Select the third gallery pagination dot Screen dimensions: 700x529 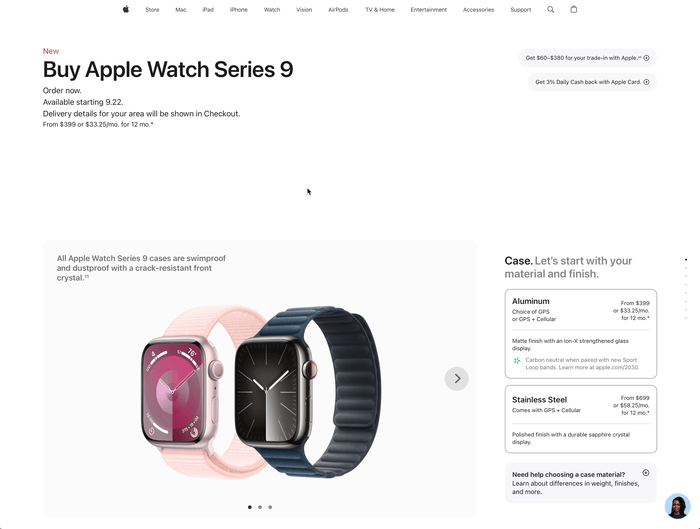(x=270, y=507)
